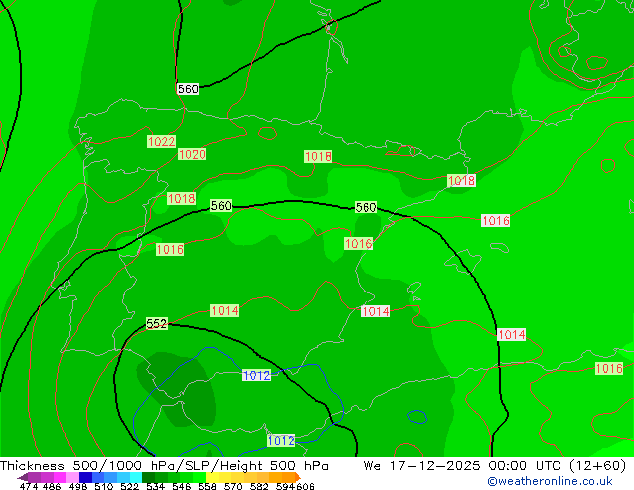The image size is (634, 490).
Task: Select the orange arrow tip at 606 on legend
Action: (298, 477)
